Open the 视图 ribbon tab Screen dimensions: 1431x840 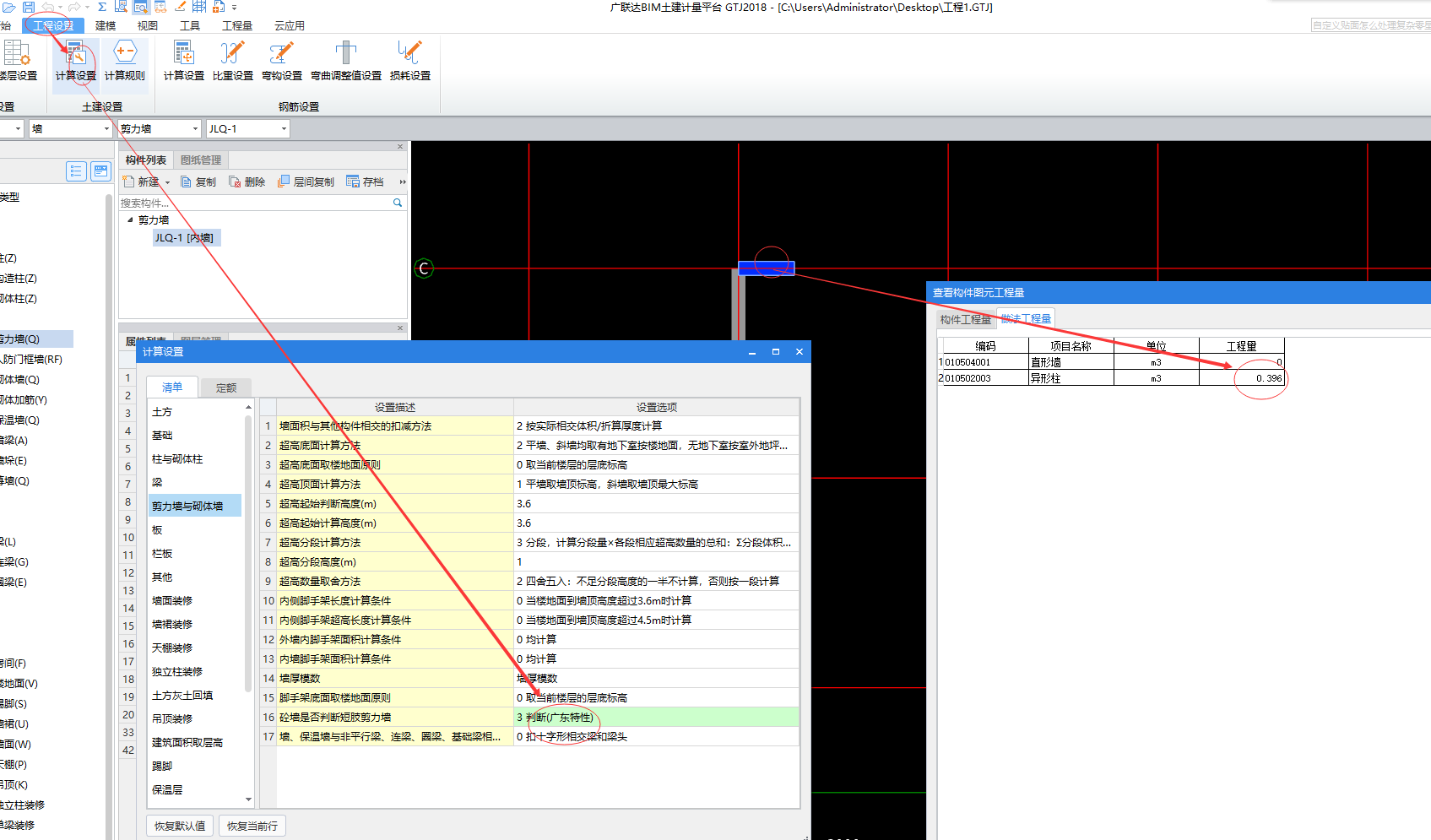point(148,25)
